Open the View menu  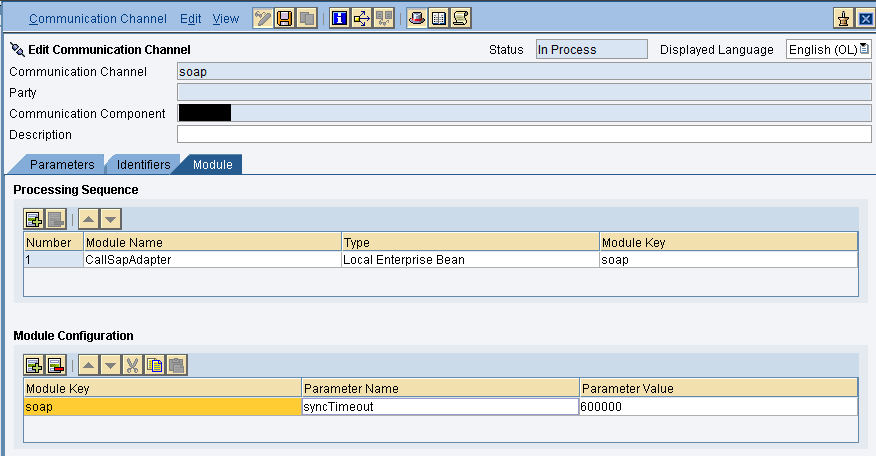point(225,19)
